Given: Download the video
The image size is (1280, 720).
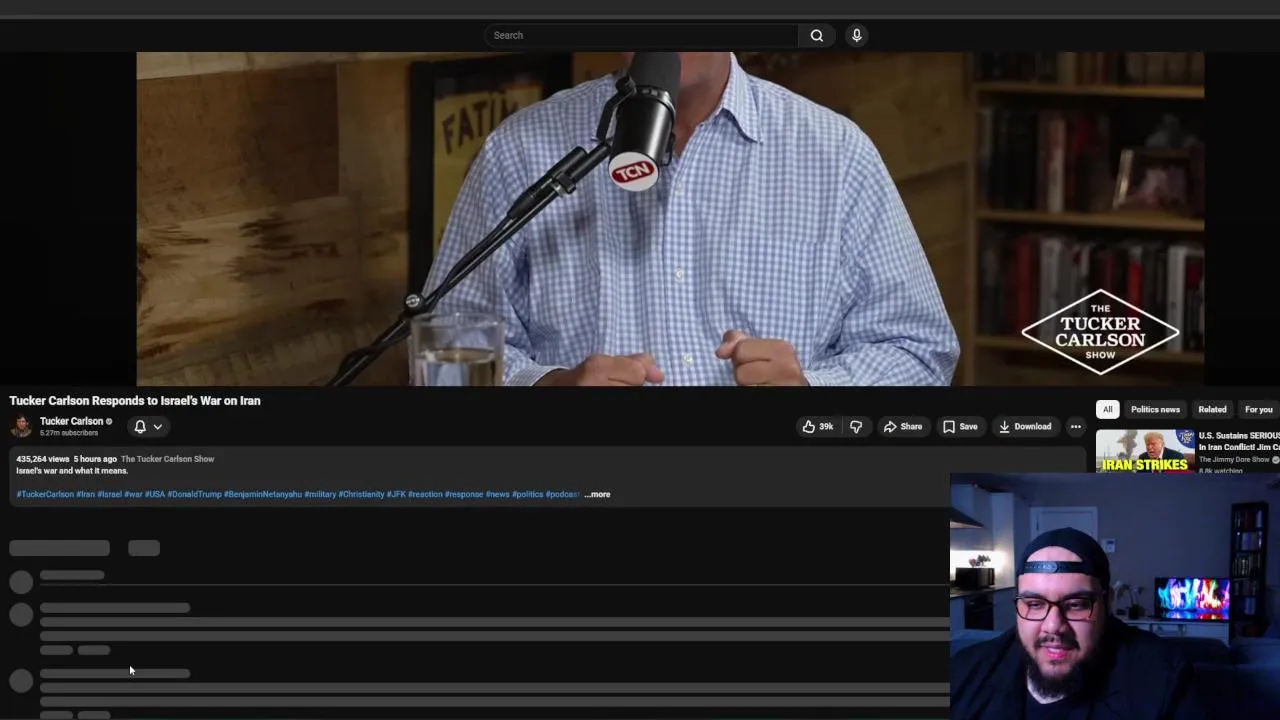Looking at the screenshot, I should tap(1025, 426).
